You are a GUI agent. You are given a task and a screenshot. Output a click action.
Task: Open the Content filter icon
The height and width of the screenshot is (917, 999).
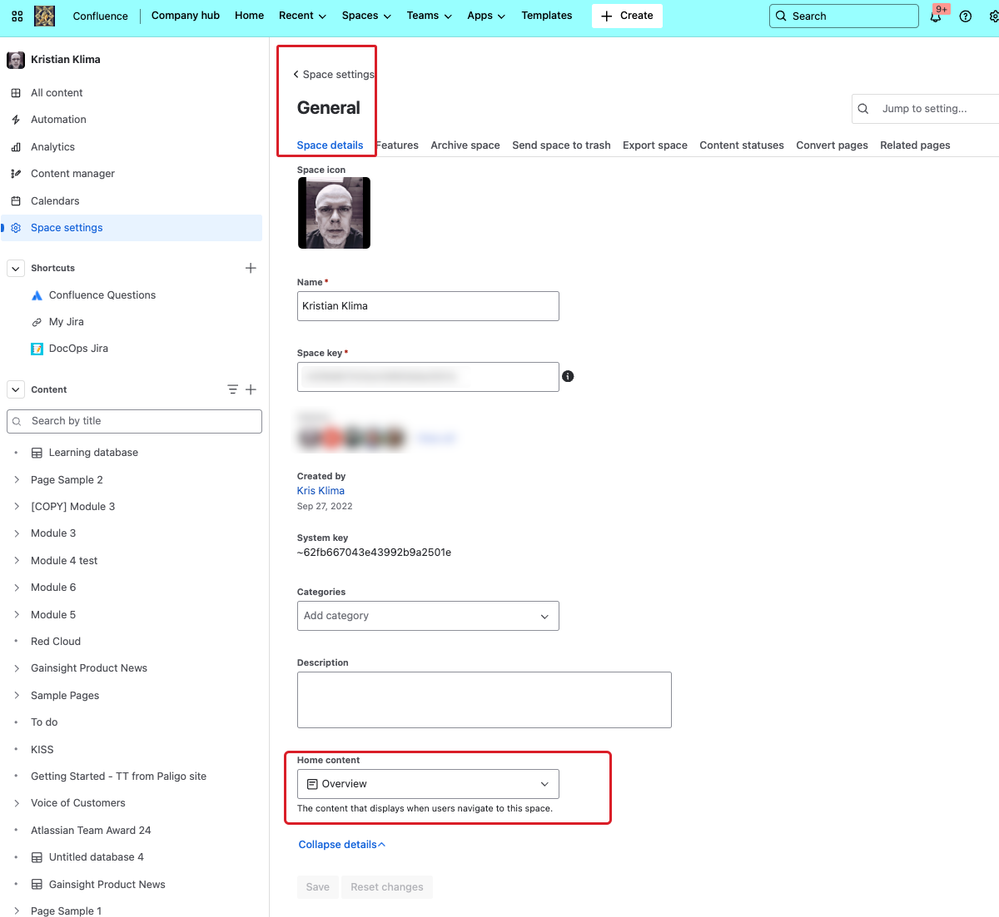click(x=233, y=389)
